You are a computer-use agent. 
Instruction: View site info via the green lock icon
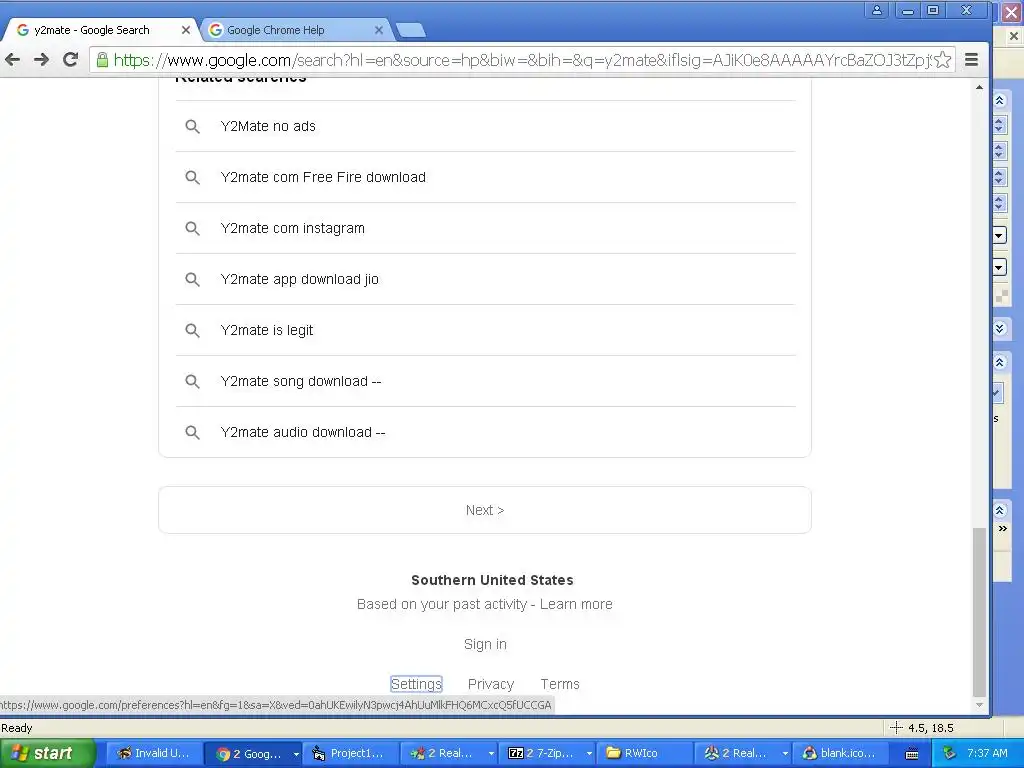103,60
